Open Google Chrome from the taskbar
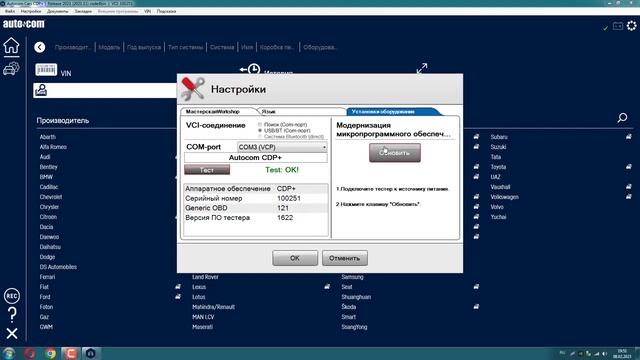The image size is (640, 360). click(x=50, y=353)
